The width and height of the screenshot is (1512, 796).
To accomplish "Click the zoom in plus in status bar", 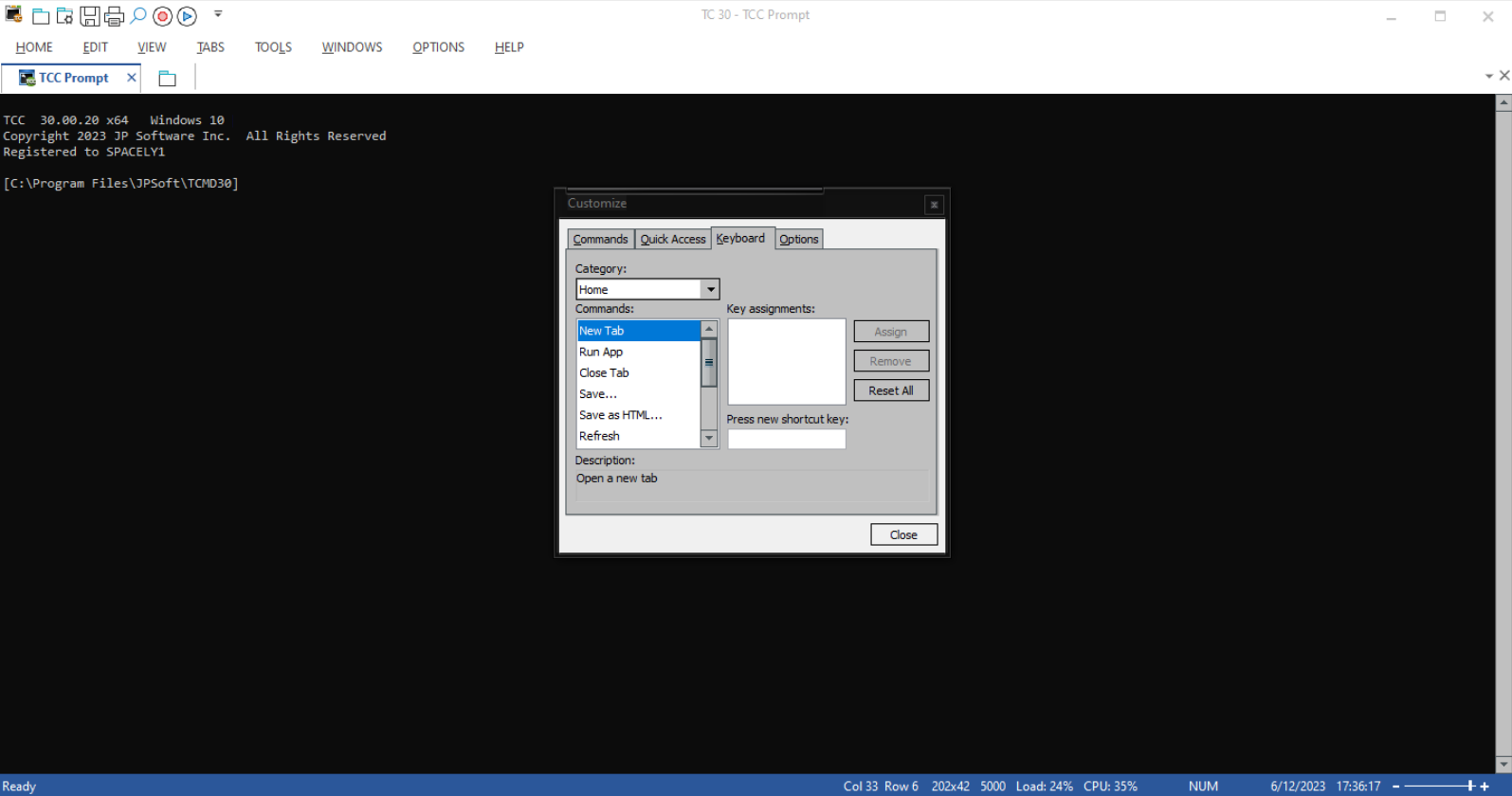I will tap(1485, 787).
